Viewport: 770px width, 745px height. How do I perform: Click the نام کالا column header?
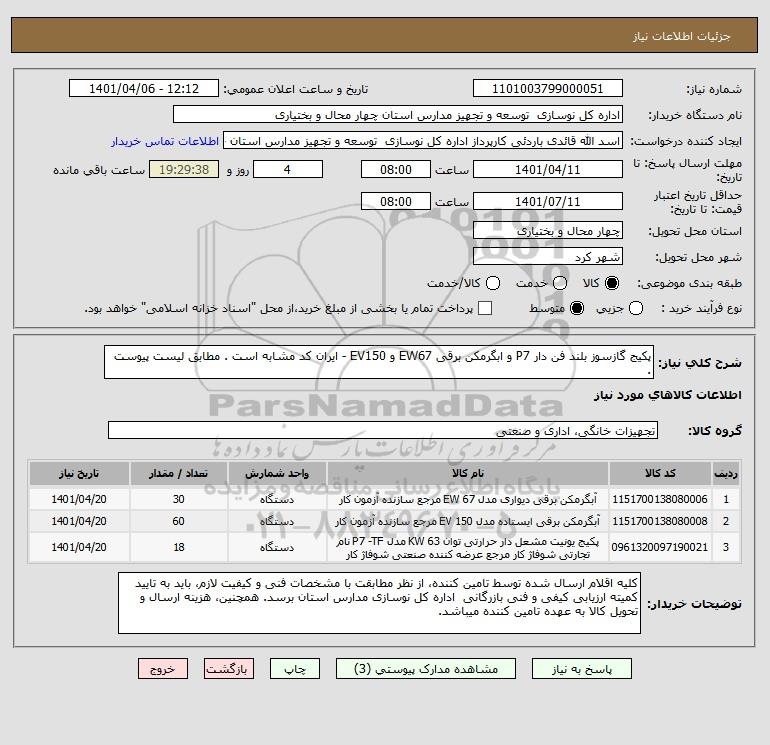[x=468, y=473]
